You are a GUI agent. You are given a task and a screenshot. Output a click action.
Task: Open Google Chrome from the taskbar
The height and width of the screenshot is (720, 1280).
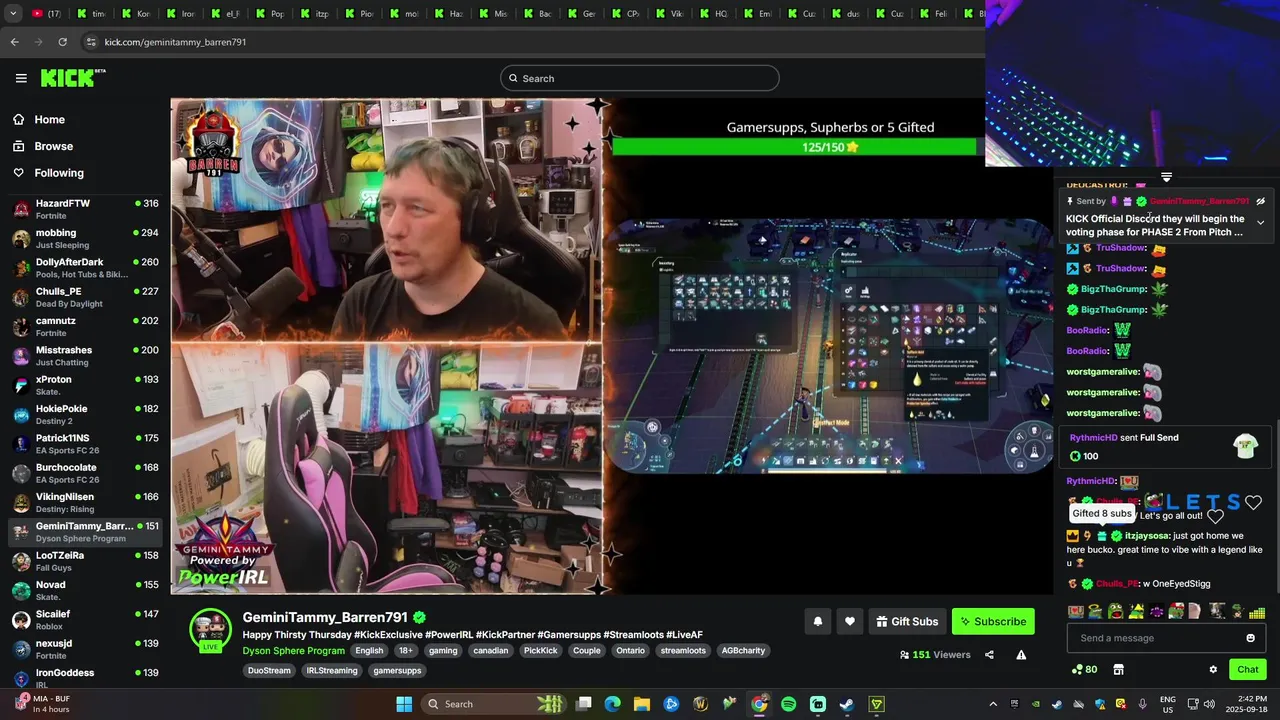[x=759, y=704]
